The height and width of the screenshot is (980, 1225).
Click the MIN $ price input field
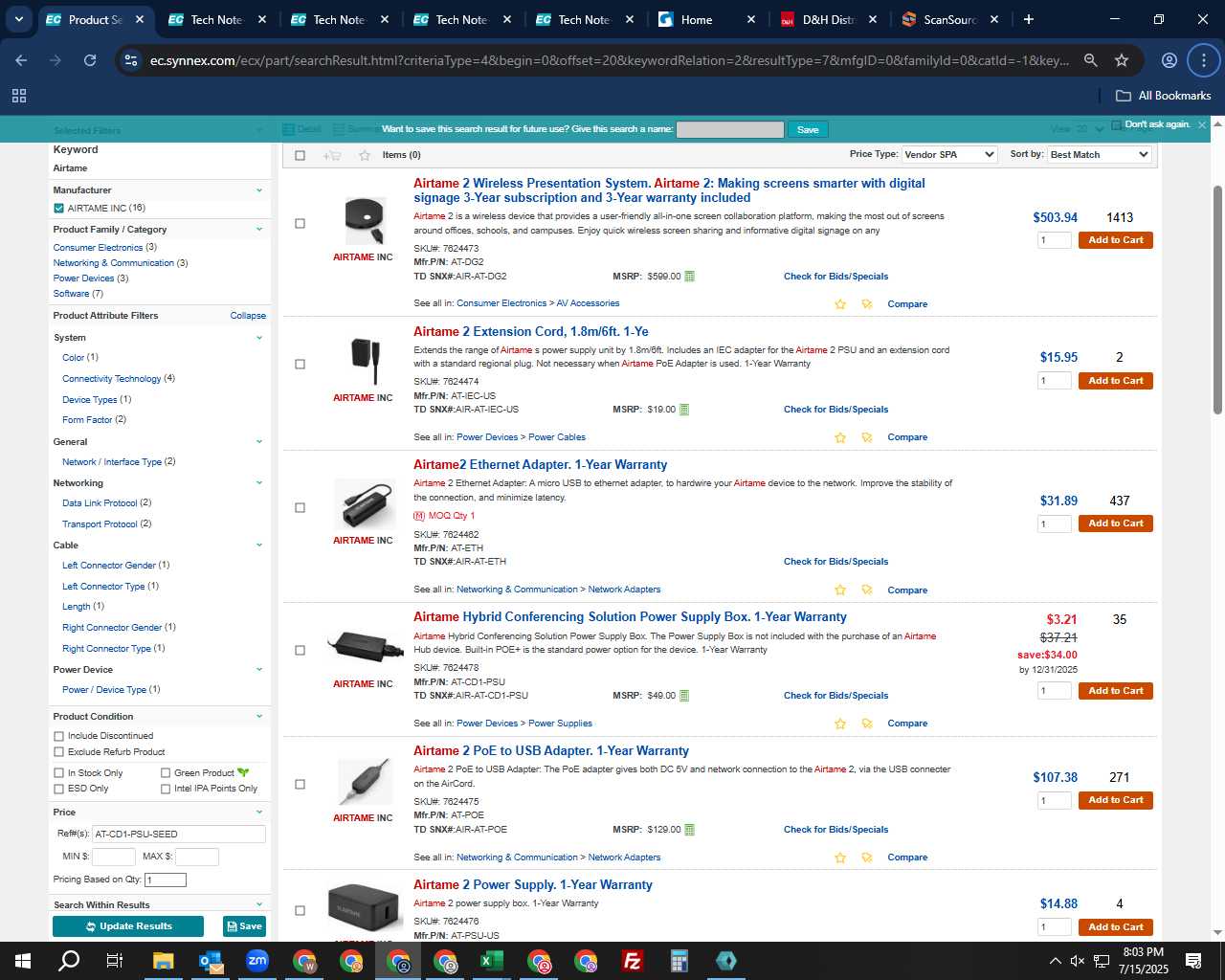(x=113, y=857)
